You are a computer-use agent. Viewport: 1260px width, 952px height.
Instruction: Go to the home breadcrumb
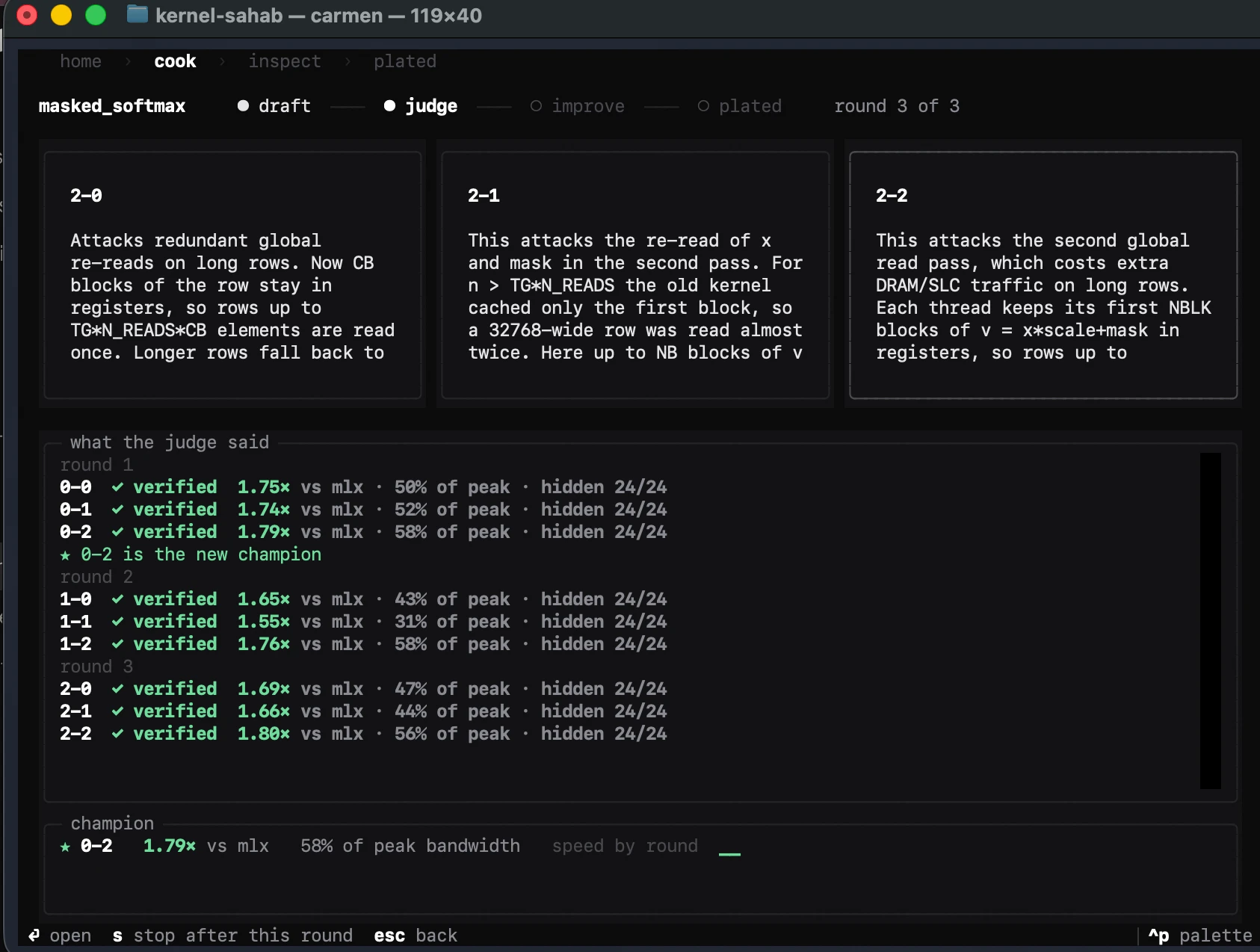[x=81, y=61]
